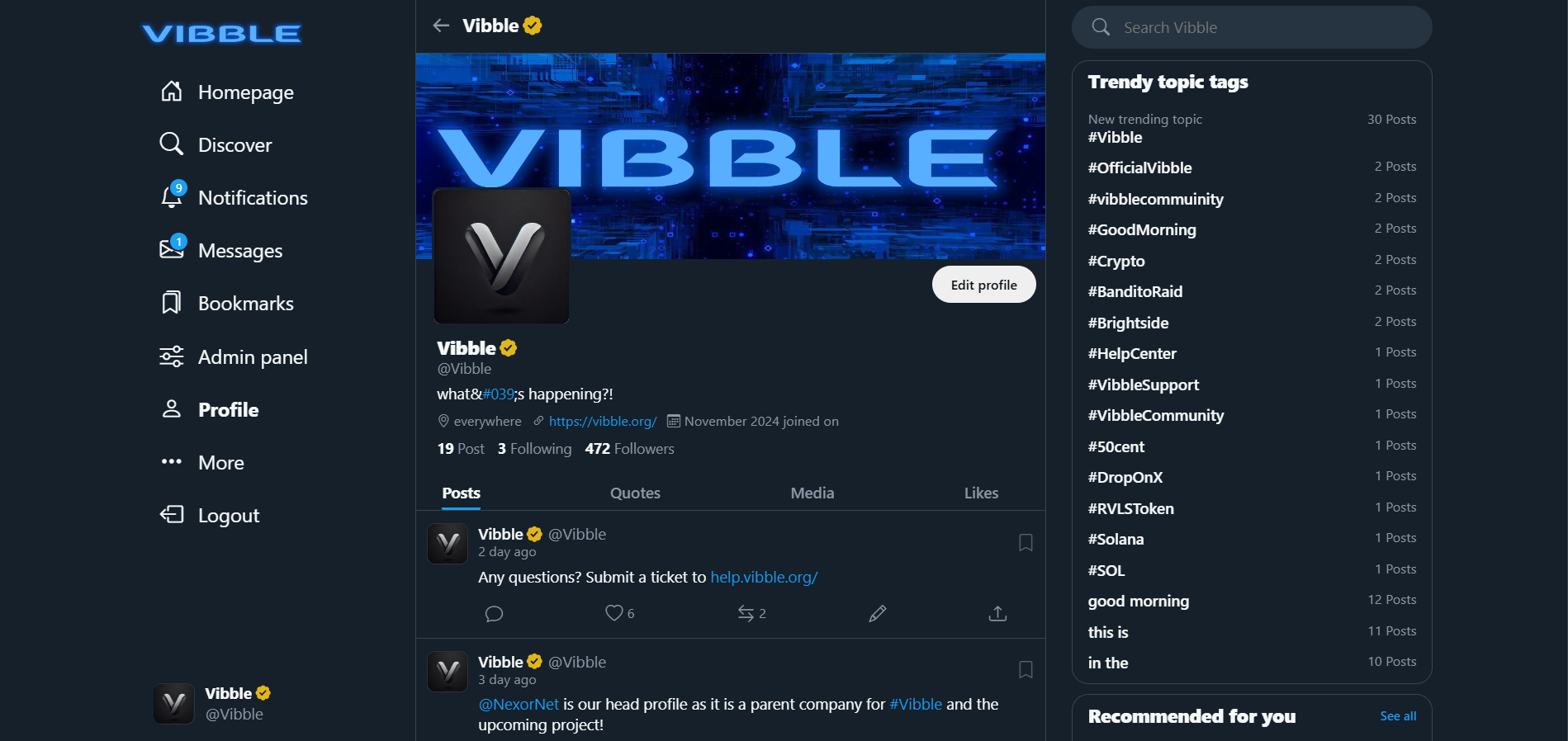Bookmark the 2 day ago post
This screenshot has height=741, width=1568.
pos(1026,542)
